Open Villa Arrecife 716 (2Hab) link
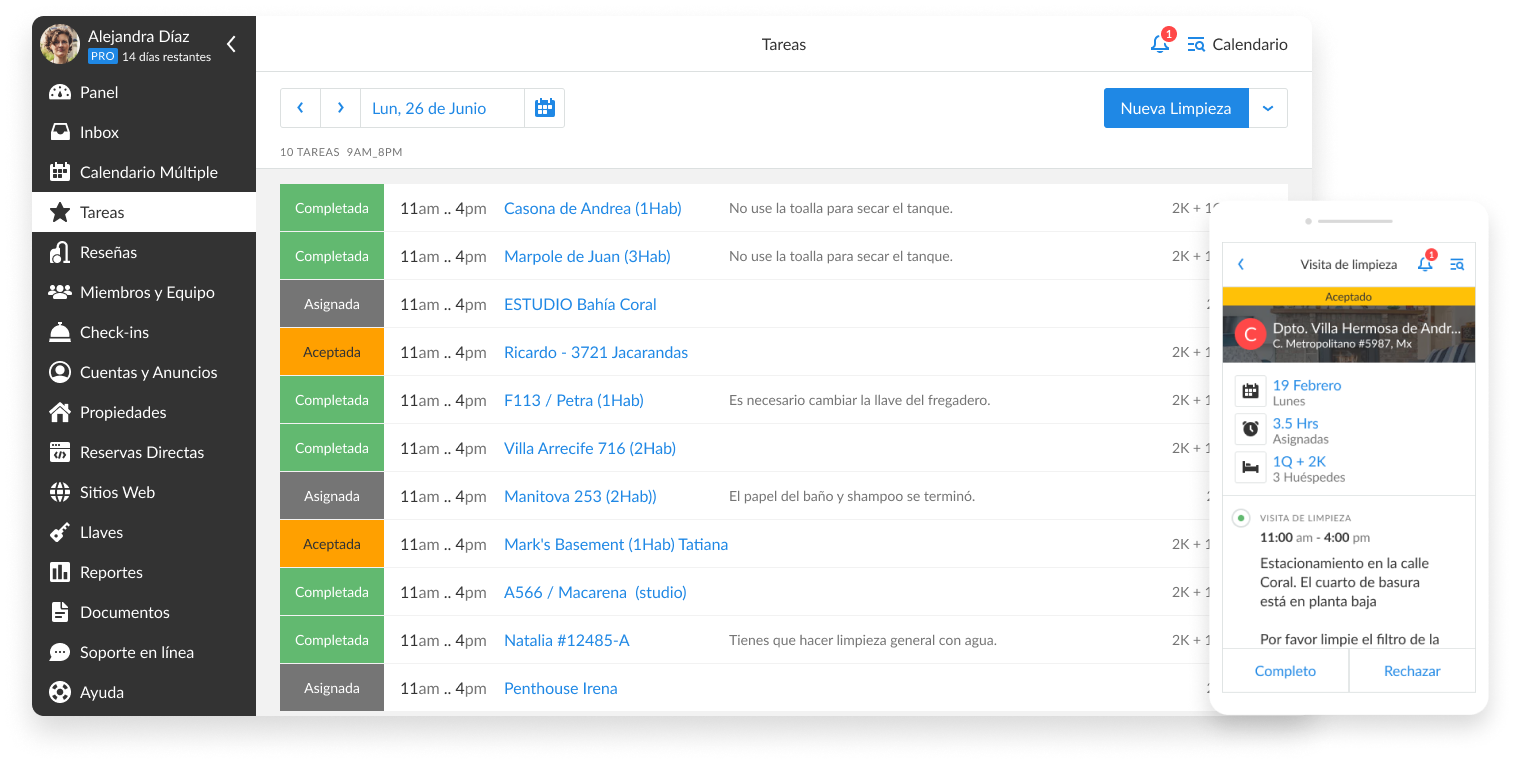Image resolution: width=1514 pixels, height=764 pixels. (x=590, y=448)
